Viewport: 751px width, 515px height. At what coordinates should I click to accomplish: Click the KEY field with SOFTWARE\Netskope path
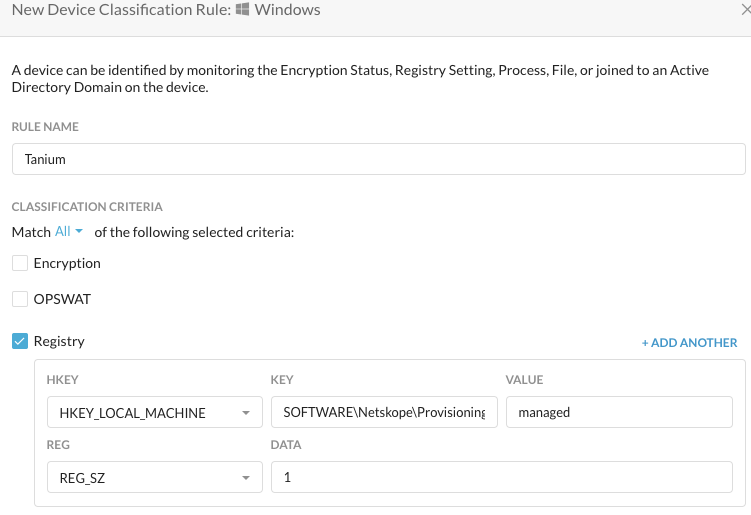tap(384, 413)
